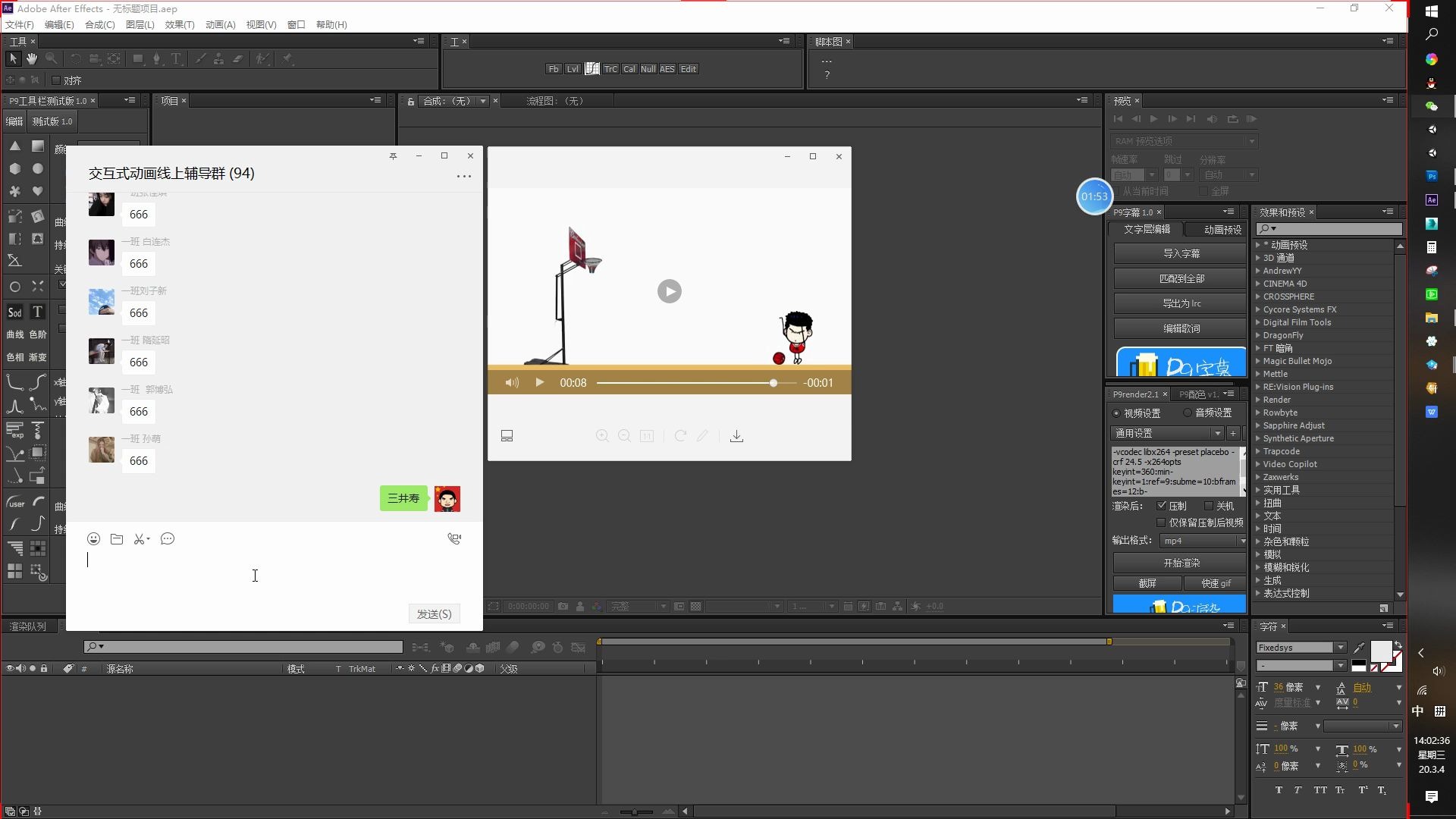Rotate the image in media viewer
The image size is (1456, 819).
pos(680,436)
